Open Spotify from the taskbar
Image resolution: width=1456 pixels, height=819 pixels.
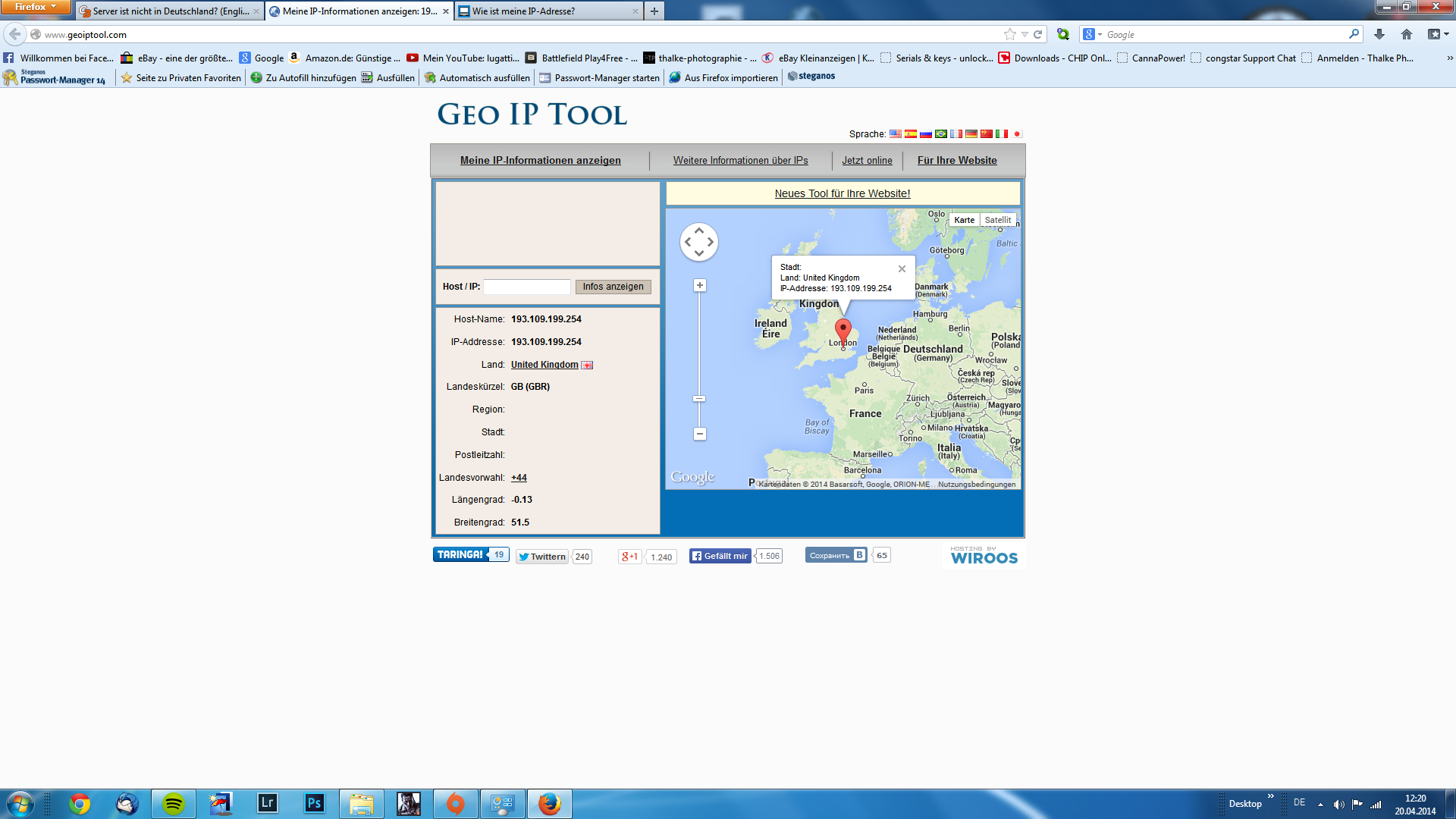point(174,803)
